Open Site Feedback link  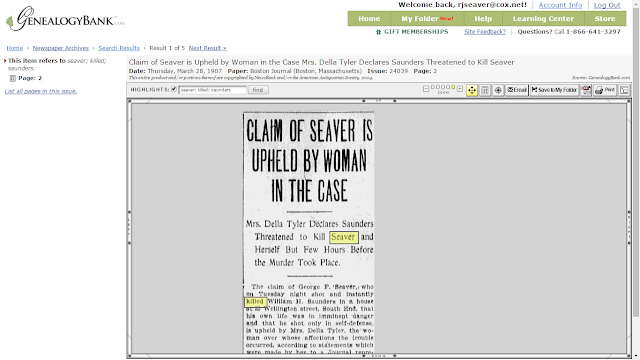point(485,31)
